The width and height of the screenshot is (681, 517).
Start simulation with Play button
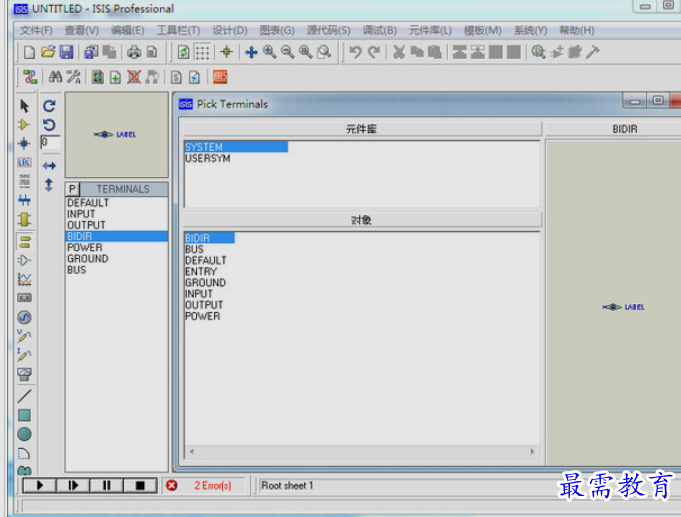click(41, 486)
